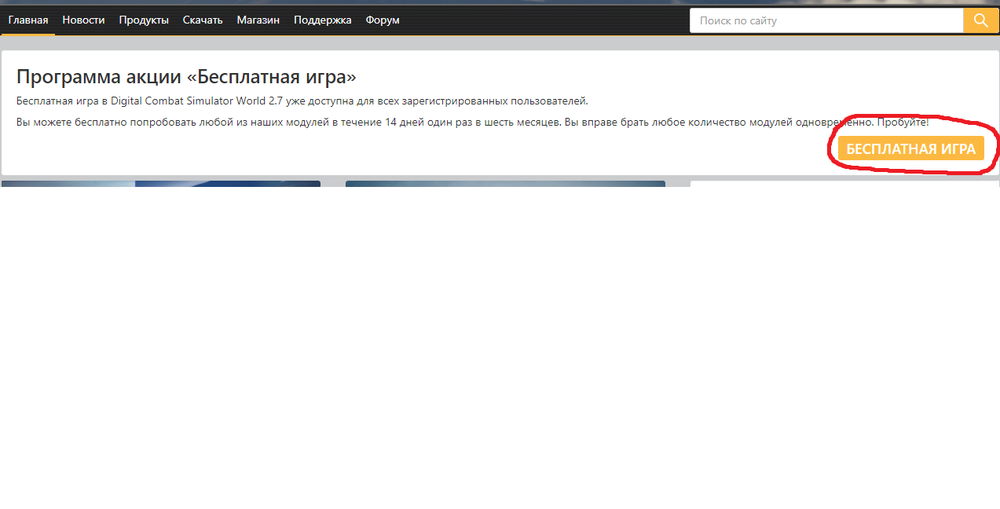1000x509 pixels.
Task: Open the Магазин menu item
Action: coord(258,20)
